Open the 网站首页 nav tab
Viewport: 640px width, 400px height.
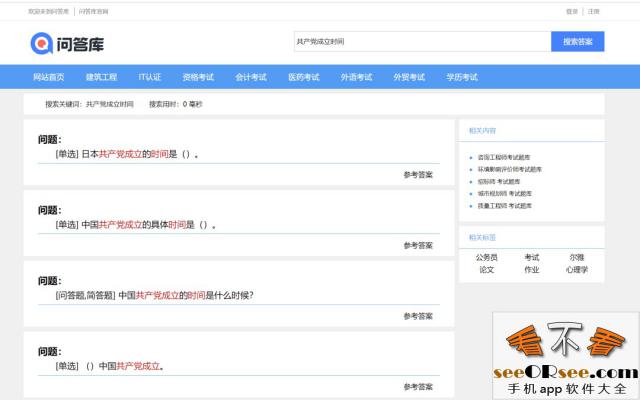click(48, 77)
